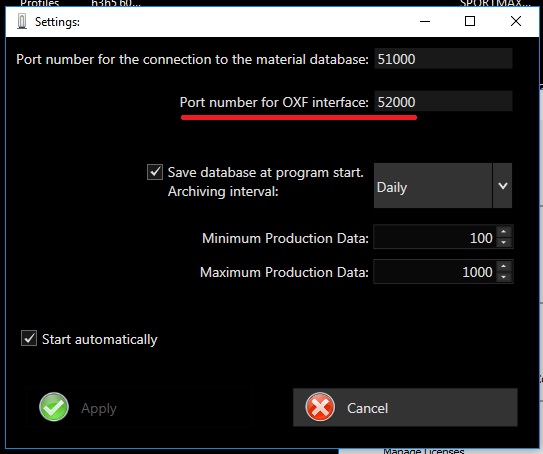
Task: Click the OXF interface port number field
Action: pos(443,101)
